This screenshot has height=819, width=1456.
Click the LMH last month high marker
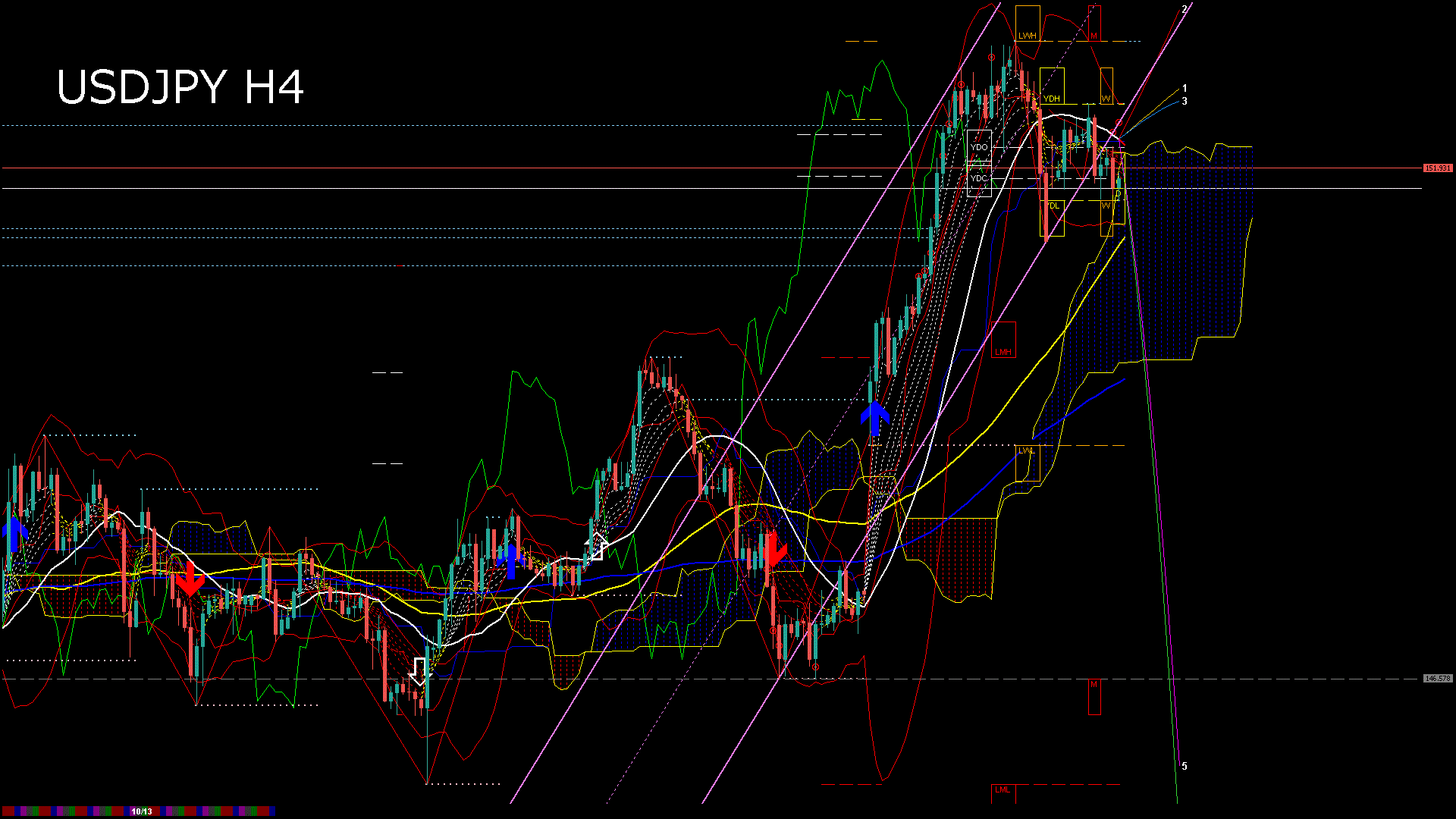pos(1003,352)
